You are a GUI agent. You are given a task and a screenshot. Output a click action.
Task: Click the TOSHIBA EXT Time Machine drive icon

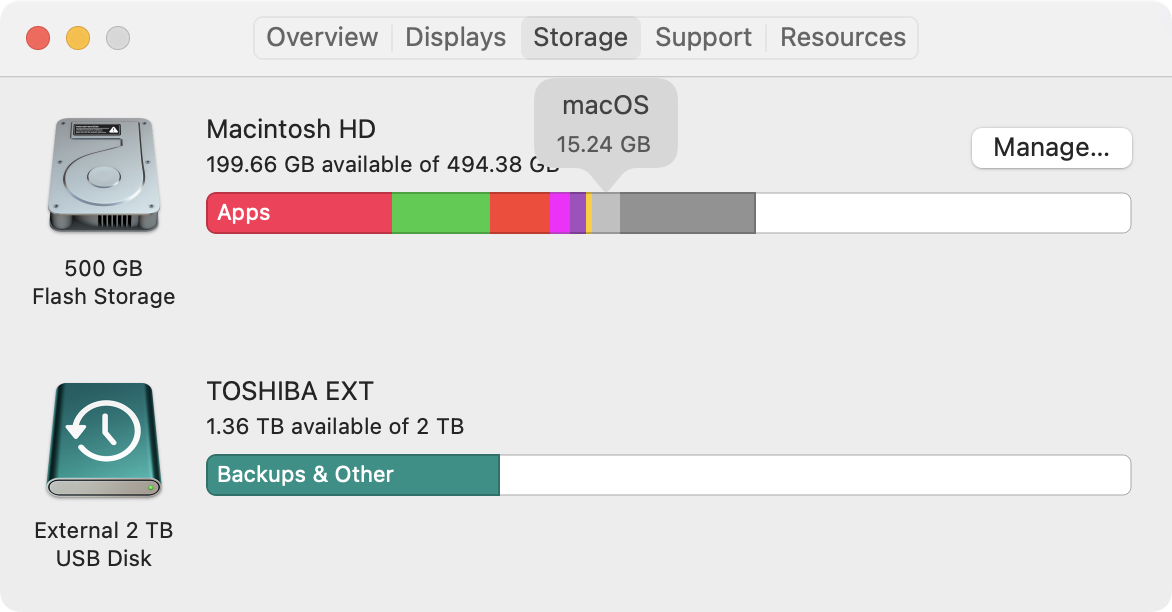pyautogui.click(x=104, y=440)
